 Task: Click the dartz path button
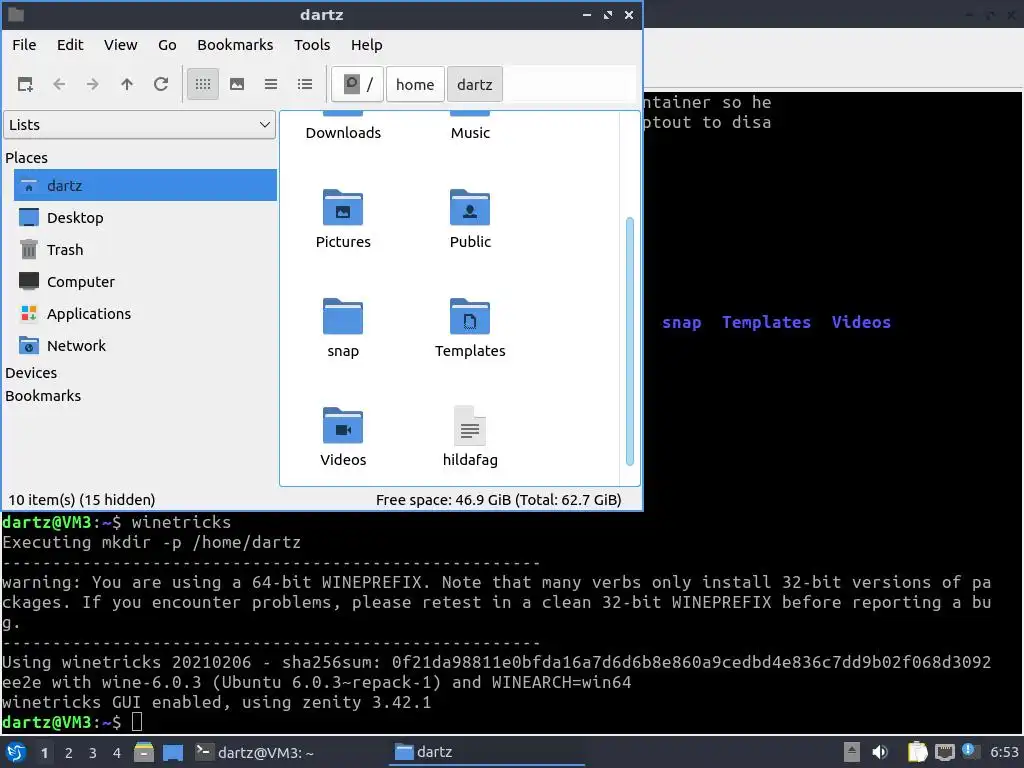click(475, 84)
